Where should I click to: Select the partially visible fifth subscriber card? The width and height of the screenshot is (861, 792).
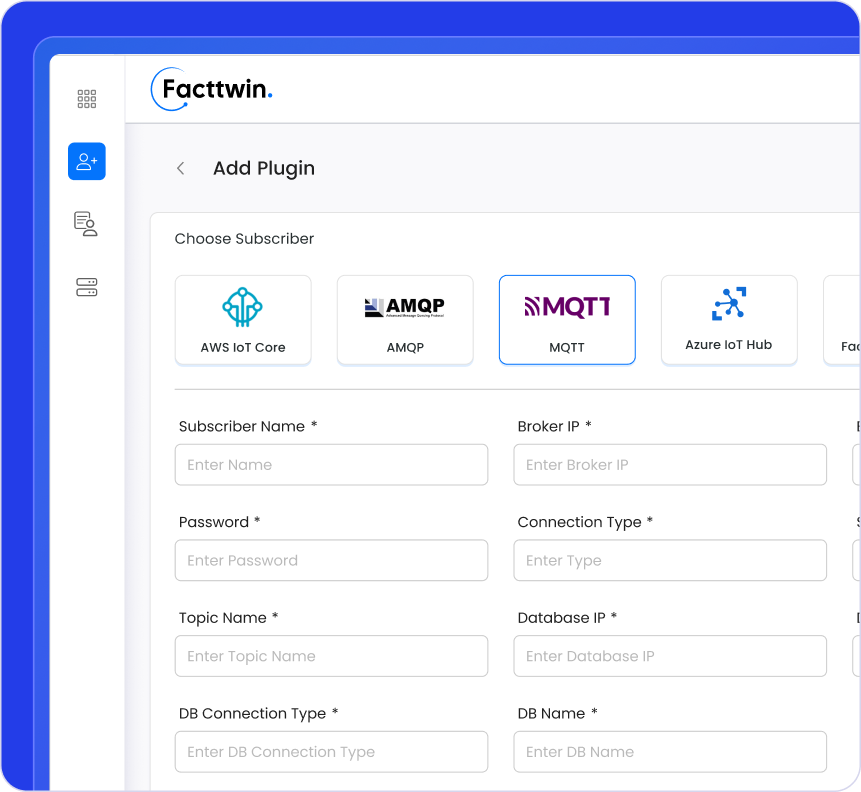(843, 320)
